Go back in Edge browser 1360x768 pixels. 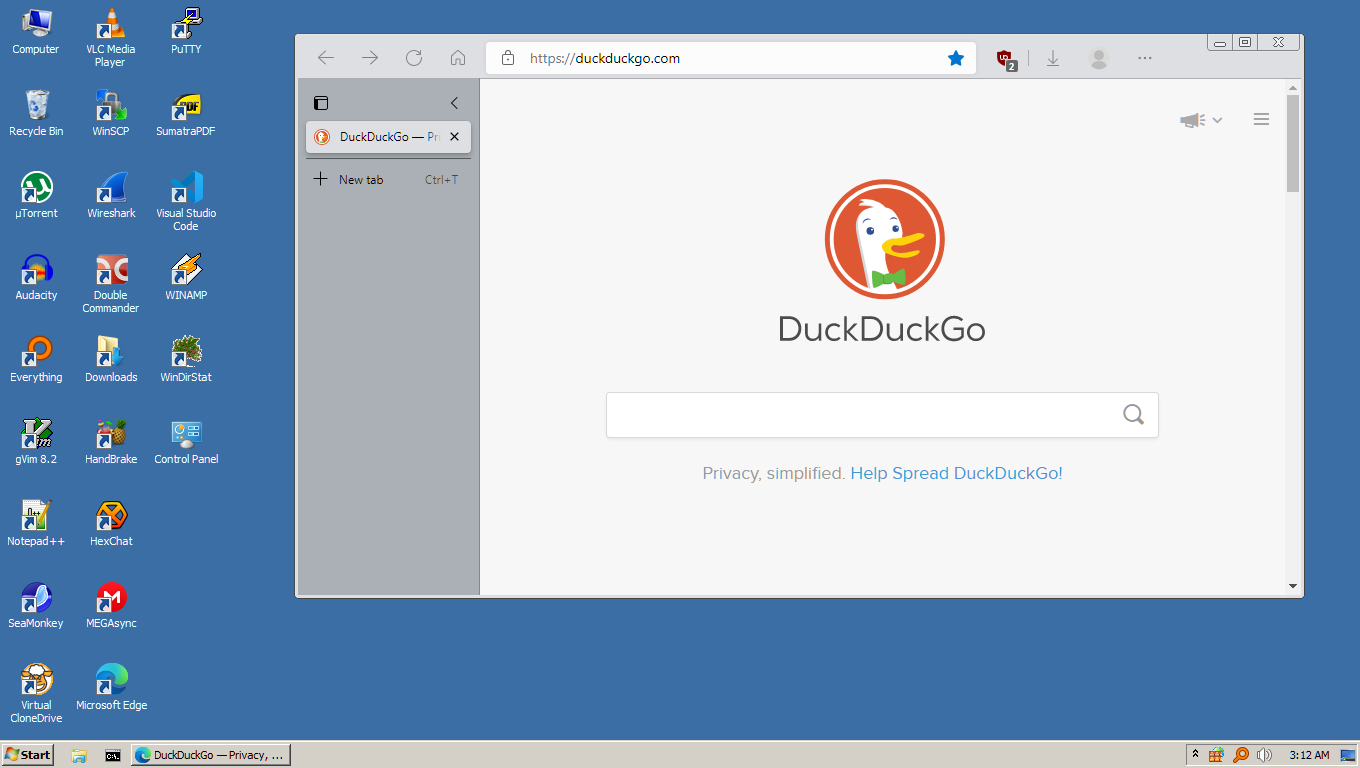point(326,58)
